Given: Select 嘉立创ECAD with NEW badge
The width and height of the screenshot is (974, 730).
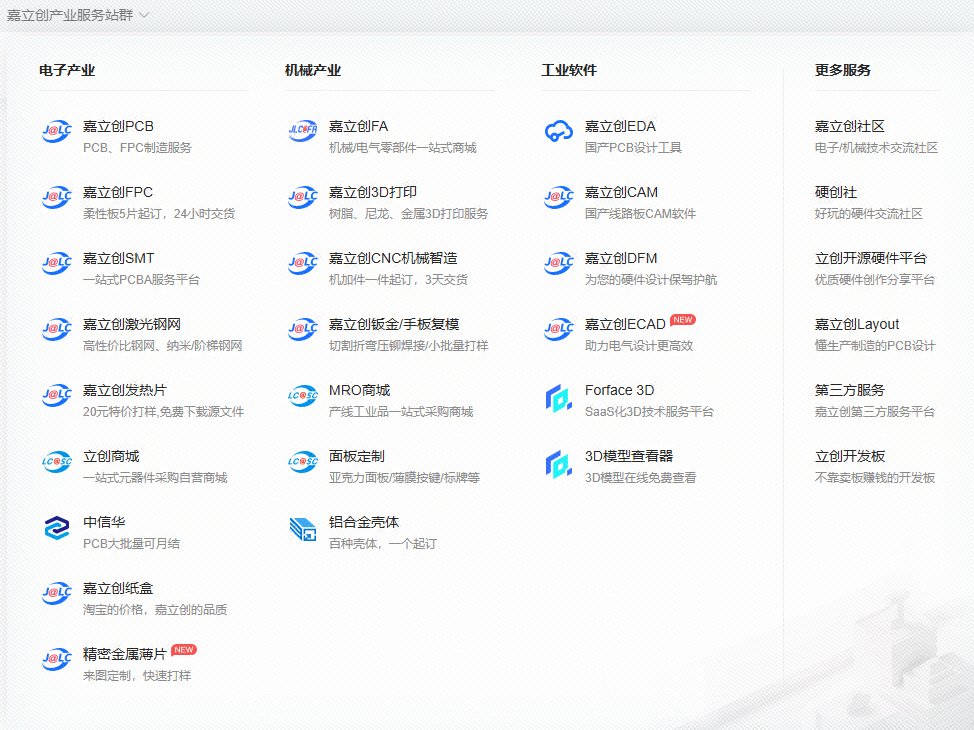Looking at the screenshot, I should (625, 324).
